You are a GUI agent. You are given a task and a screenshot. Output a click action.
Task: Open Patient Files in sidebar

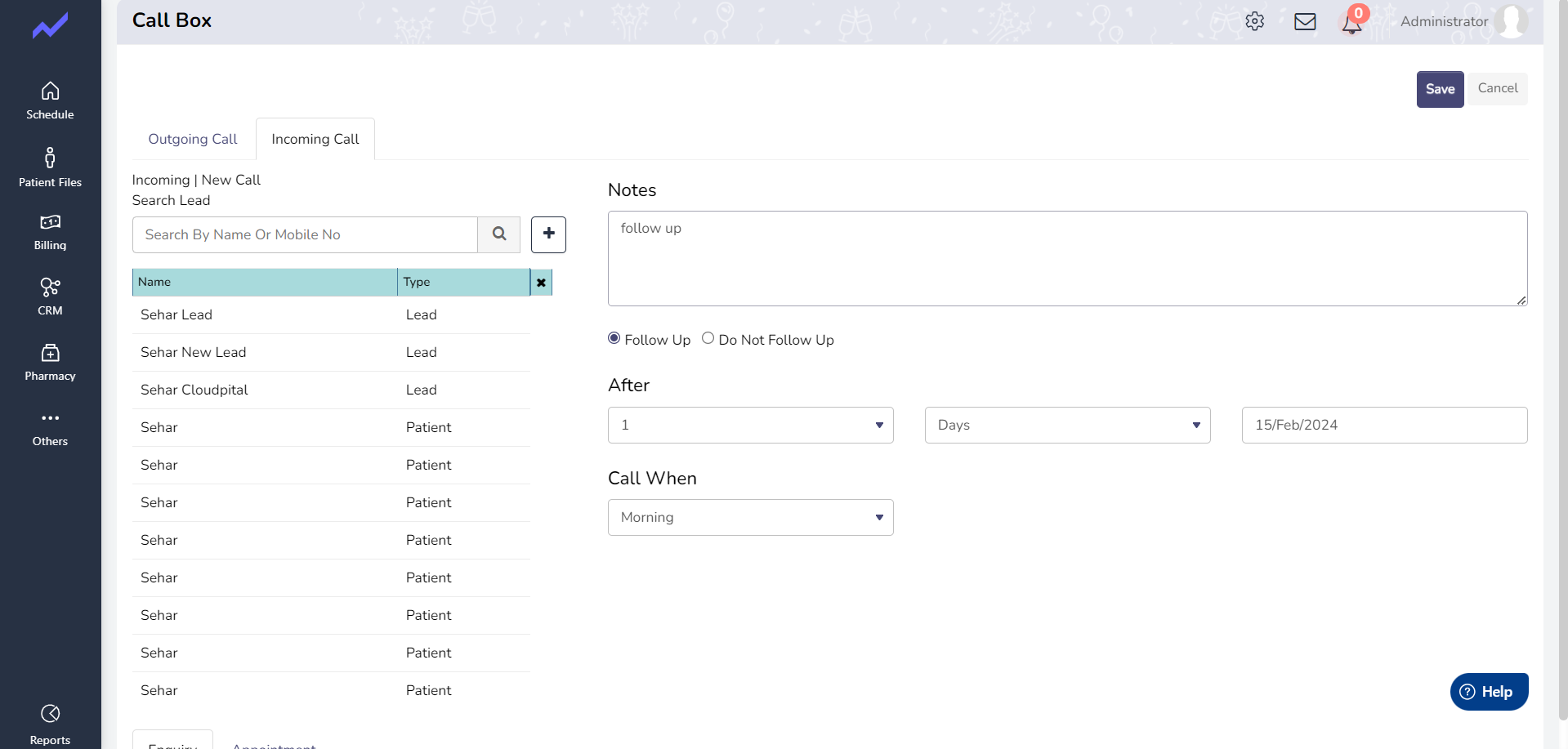tap(50, 167)
